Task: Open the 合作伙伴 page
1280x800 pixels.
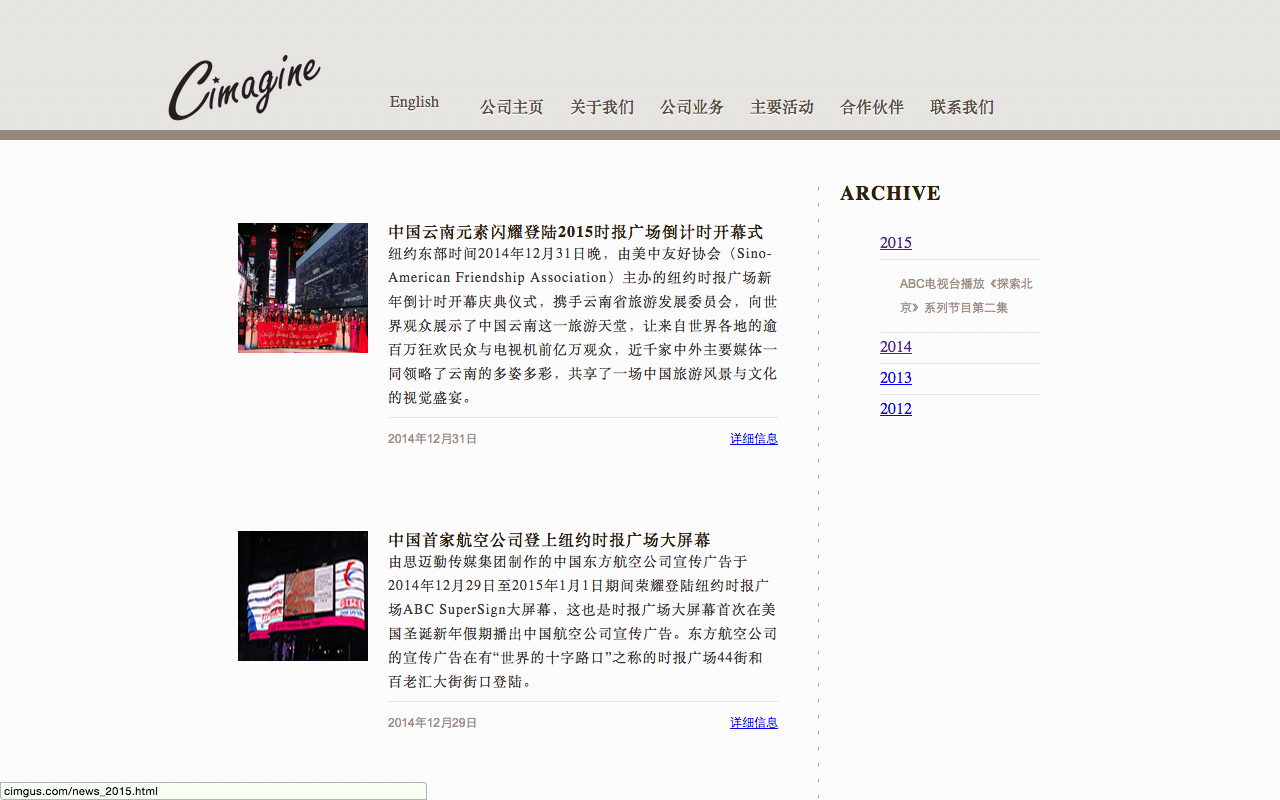Action: [872, 107]
